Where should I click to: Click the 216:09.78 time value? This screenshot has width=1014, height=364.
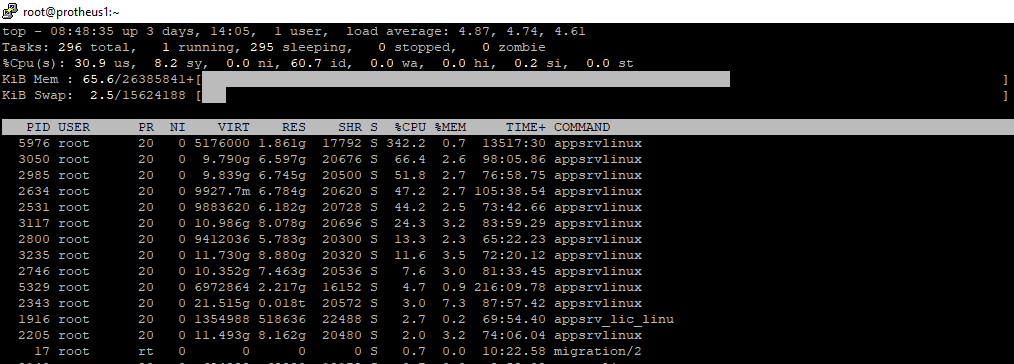click(510, 288)
